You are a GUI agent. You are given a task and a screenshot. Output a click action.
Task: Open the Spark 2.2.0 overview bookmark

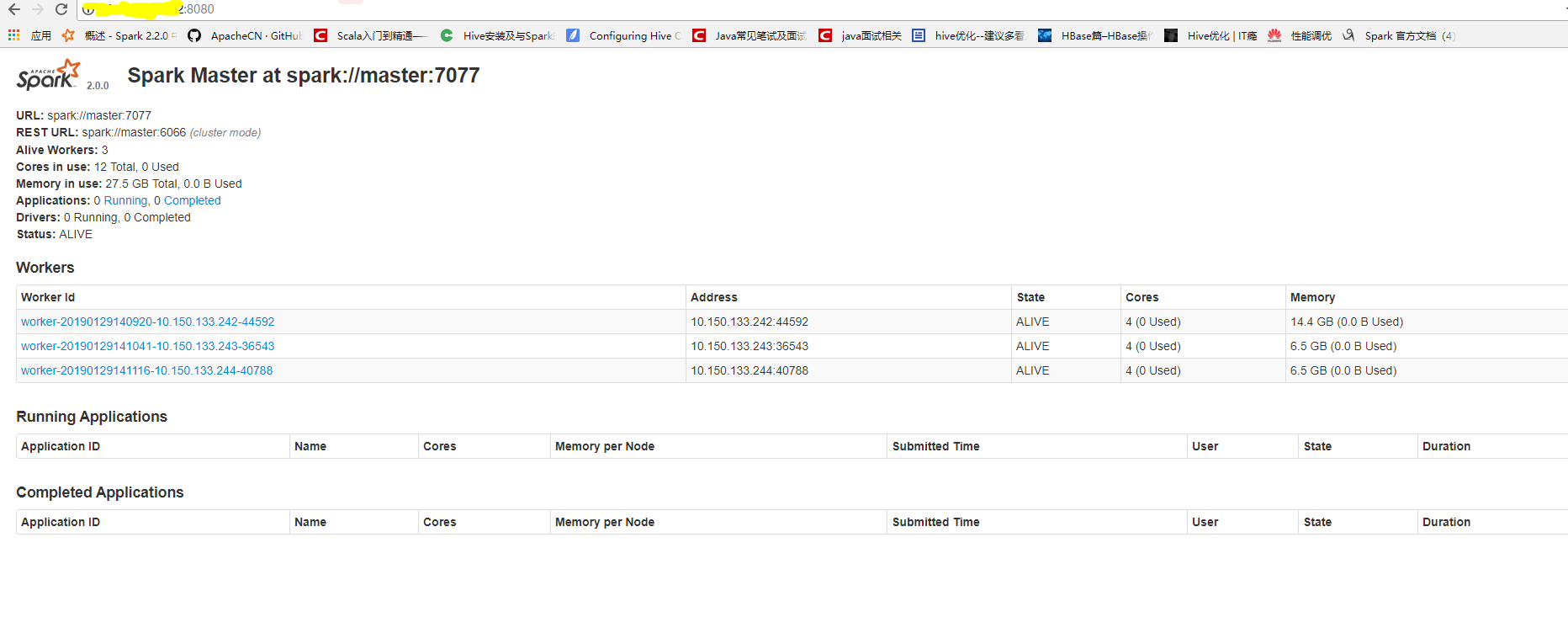point(119,35)
